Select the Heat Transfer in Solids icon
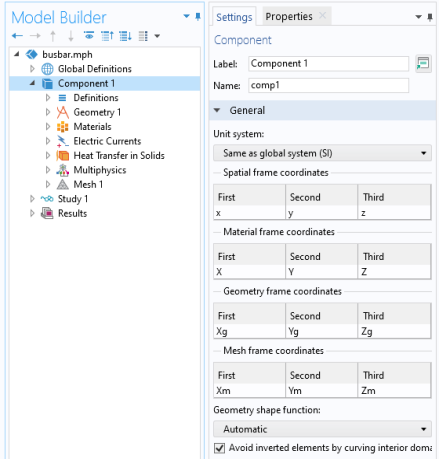 pyautogui.click(x=62, y=156)
